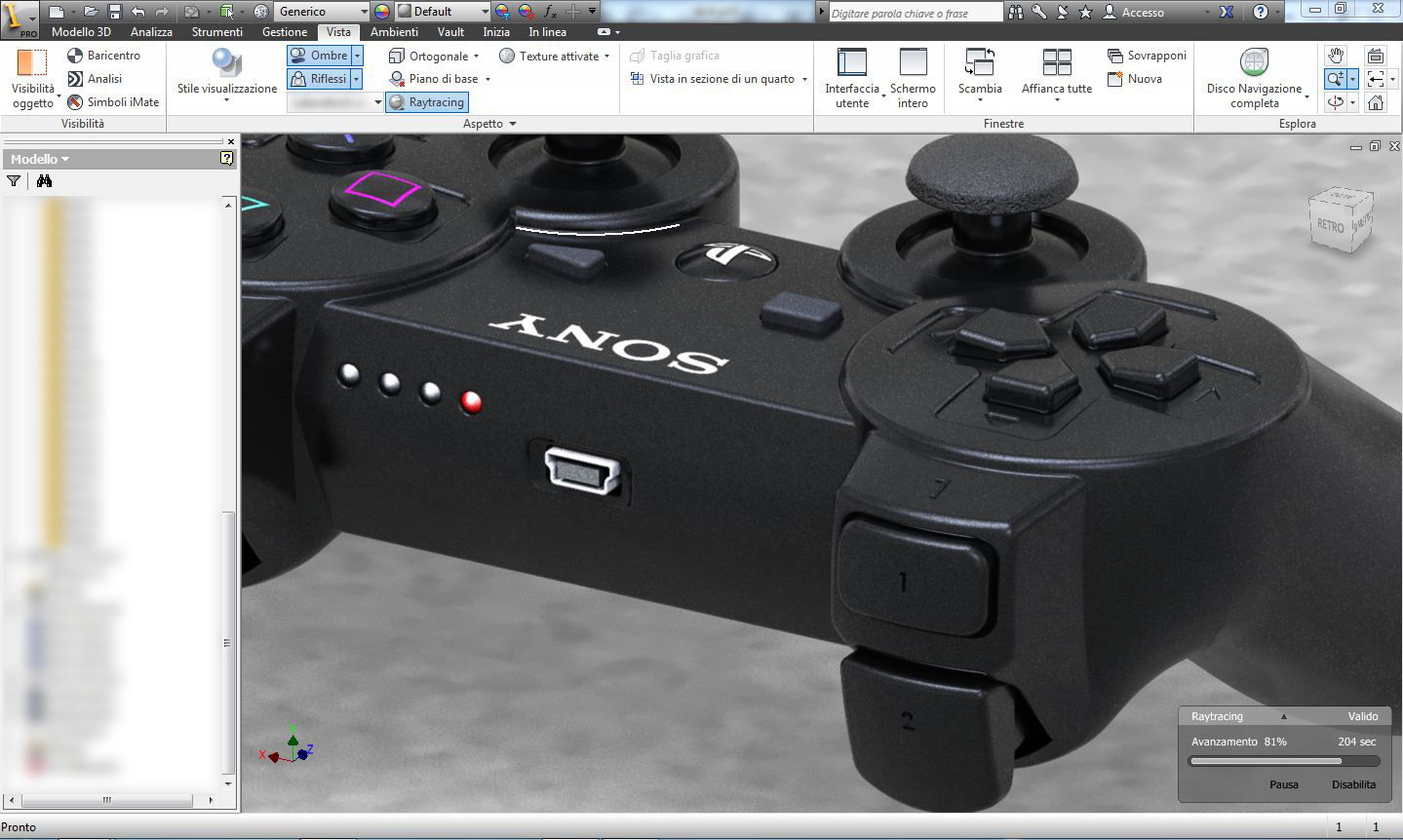The width and height of the screenshot is (1403, 840).
Task: Toggle Piano di base ground plane
Action: point(434,79)
